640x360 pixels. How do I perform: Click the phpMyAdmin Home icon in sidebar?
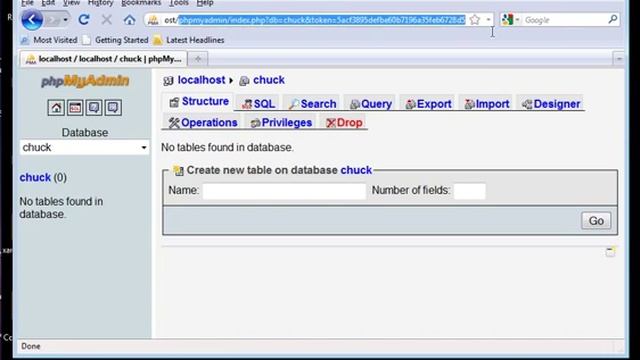[x=56, y=108]
